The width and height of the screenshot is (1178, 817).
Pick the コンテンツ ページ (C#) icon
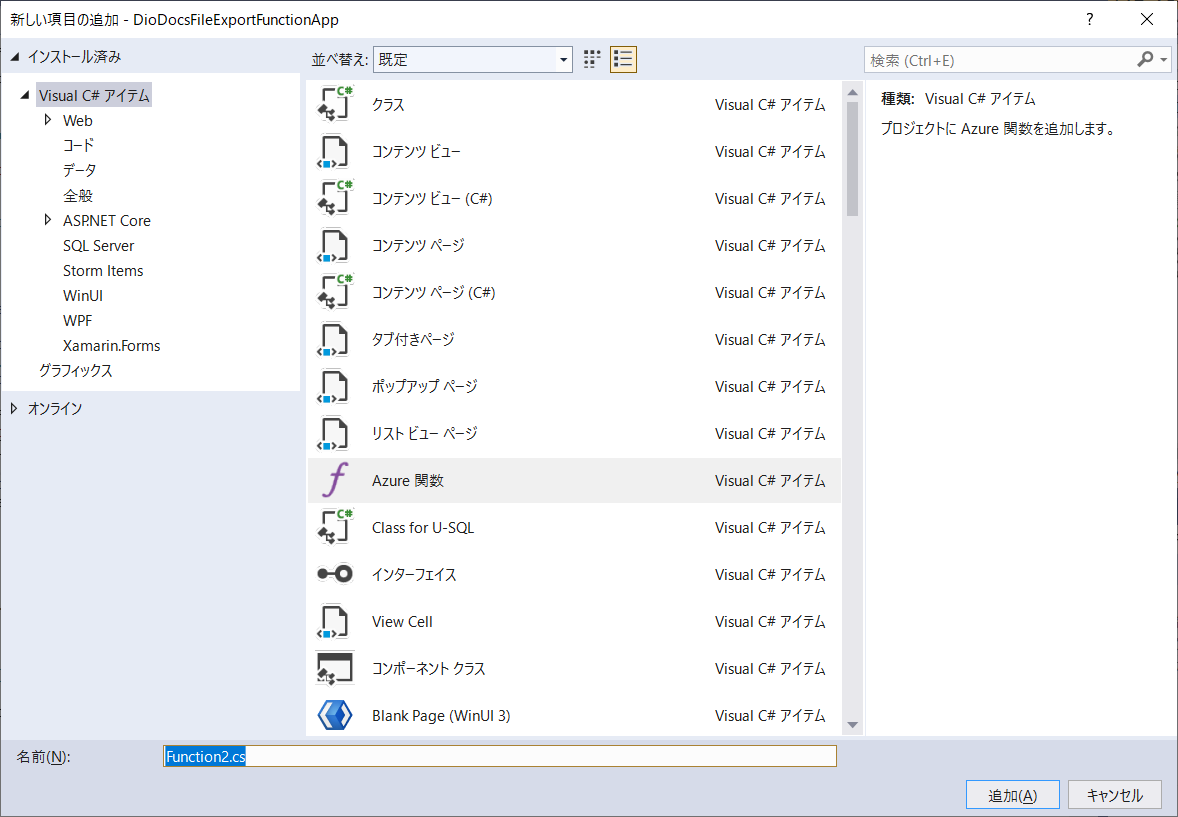[x=334, y=292]
